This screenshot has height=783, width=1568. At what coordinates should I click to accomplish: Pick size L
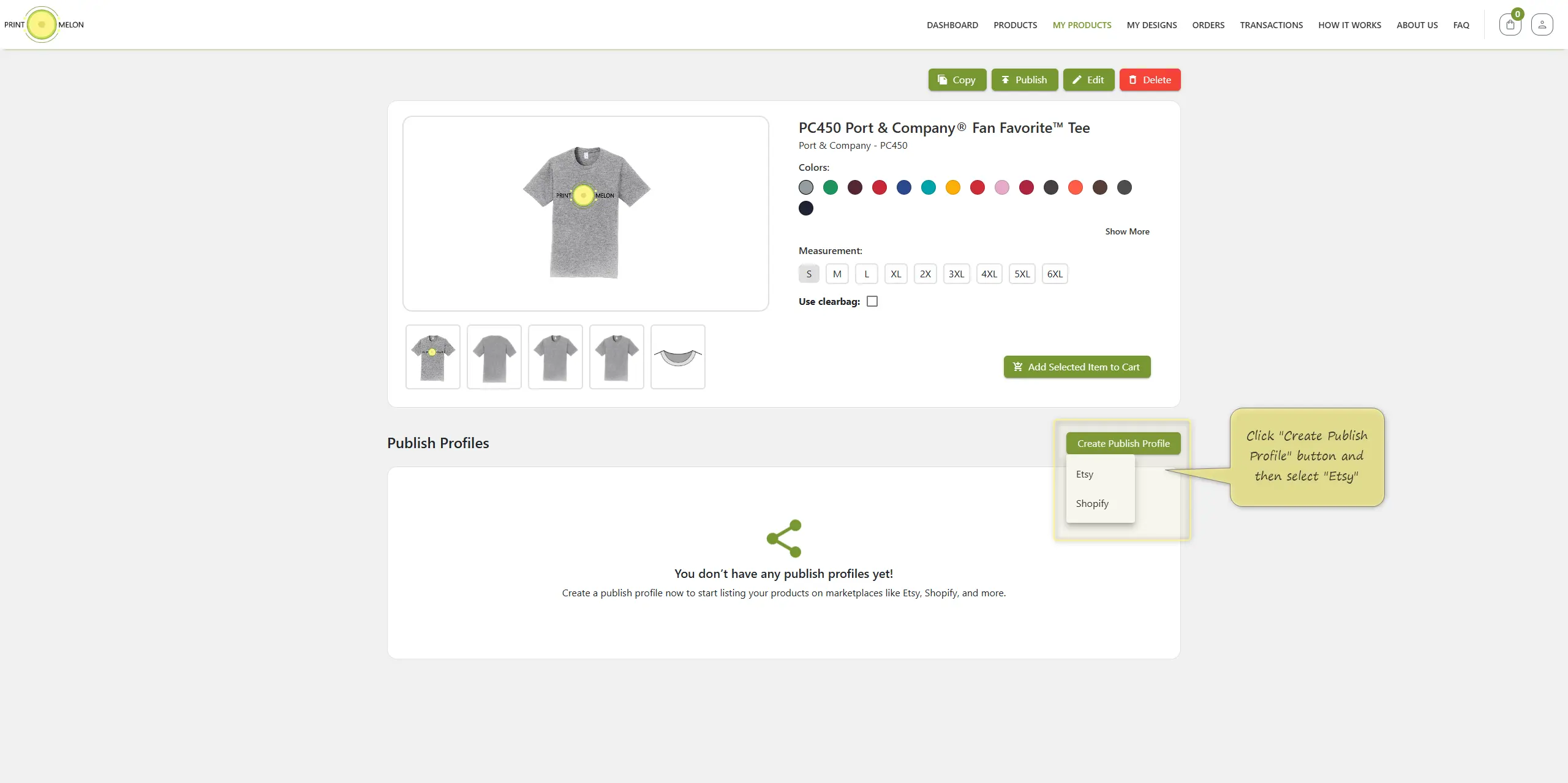tap(866, 274)
